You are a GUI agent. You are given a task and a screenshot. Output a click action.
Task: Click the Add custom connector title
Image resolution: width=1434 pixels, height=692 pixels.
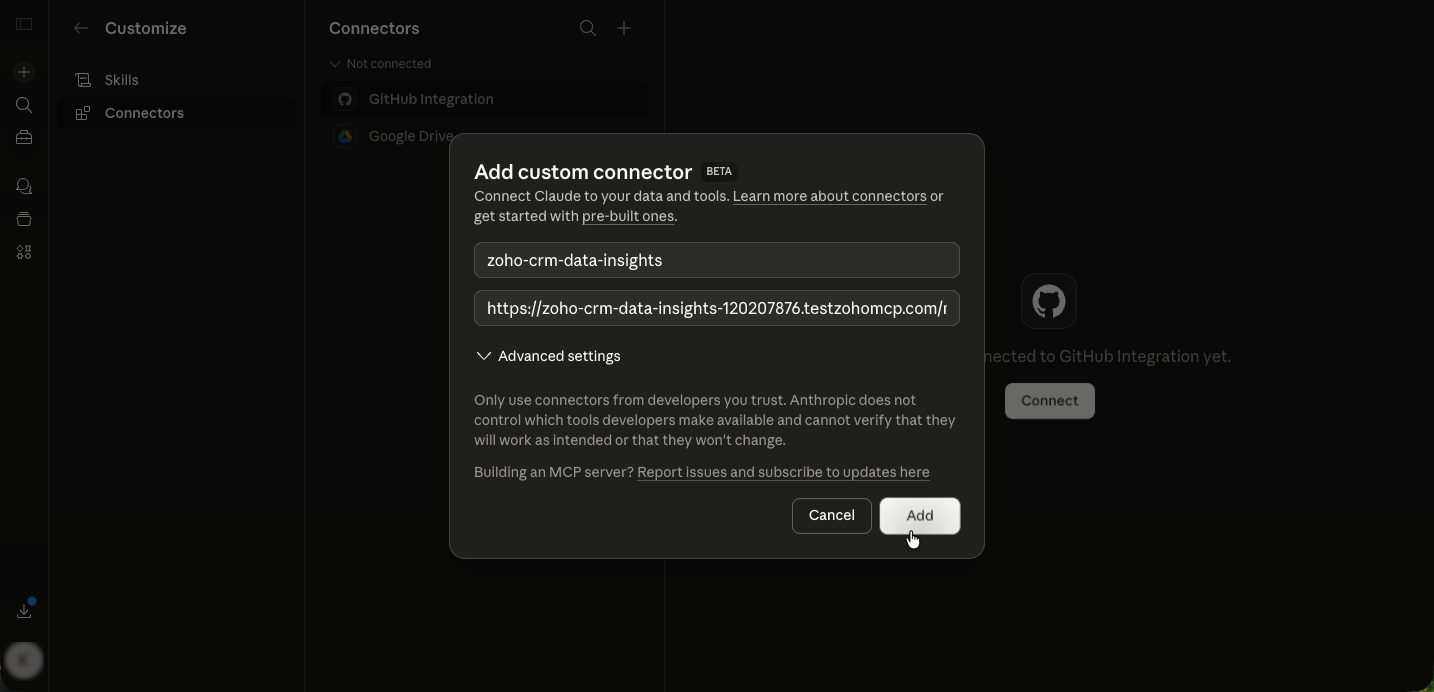point(583,172)
